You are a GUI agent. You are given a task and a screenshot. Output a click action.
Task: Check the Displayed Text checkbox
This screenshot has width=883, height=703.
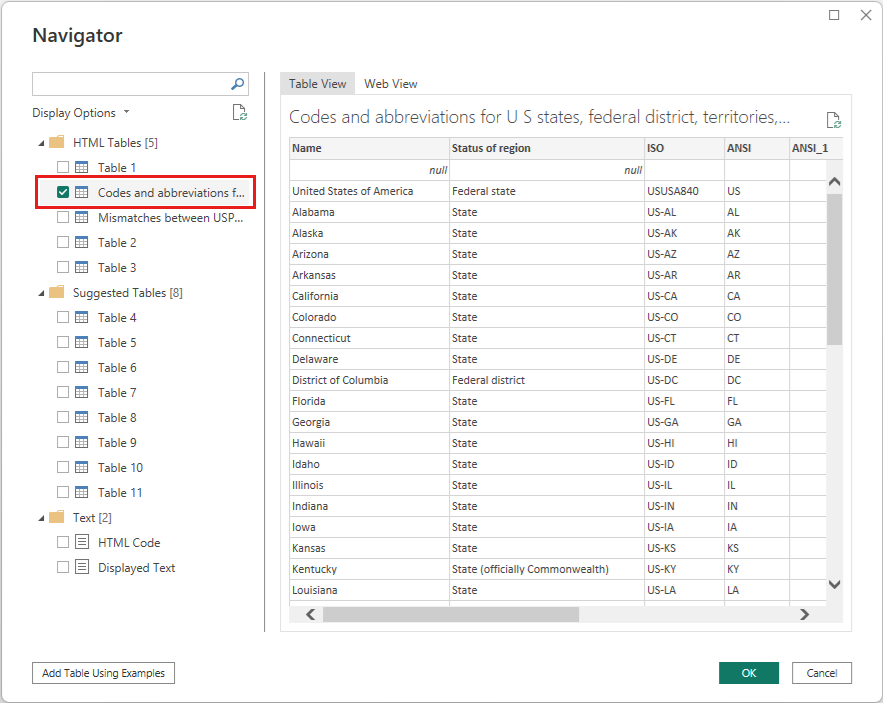pos(63,567)
